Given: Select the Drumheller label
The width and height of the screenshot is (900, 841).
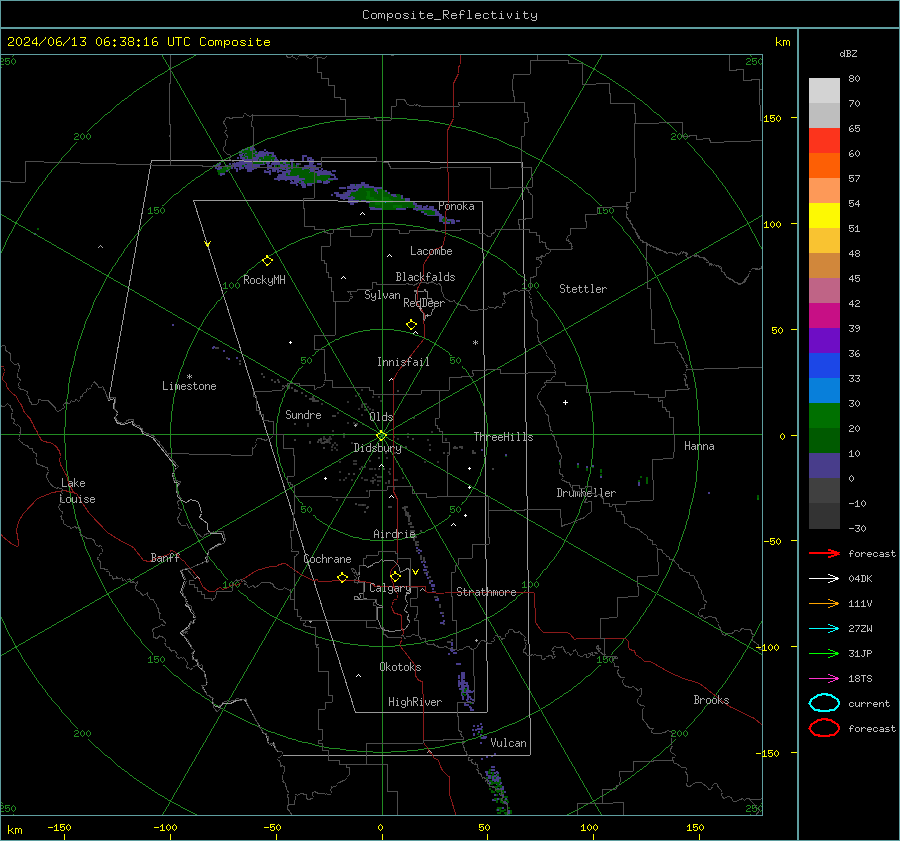Looking at the screenshot, I should click(x=586, y=493).
